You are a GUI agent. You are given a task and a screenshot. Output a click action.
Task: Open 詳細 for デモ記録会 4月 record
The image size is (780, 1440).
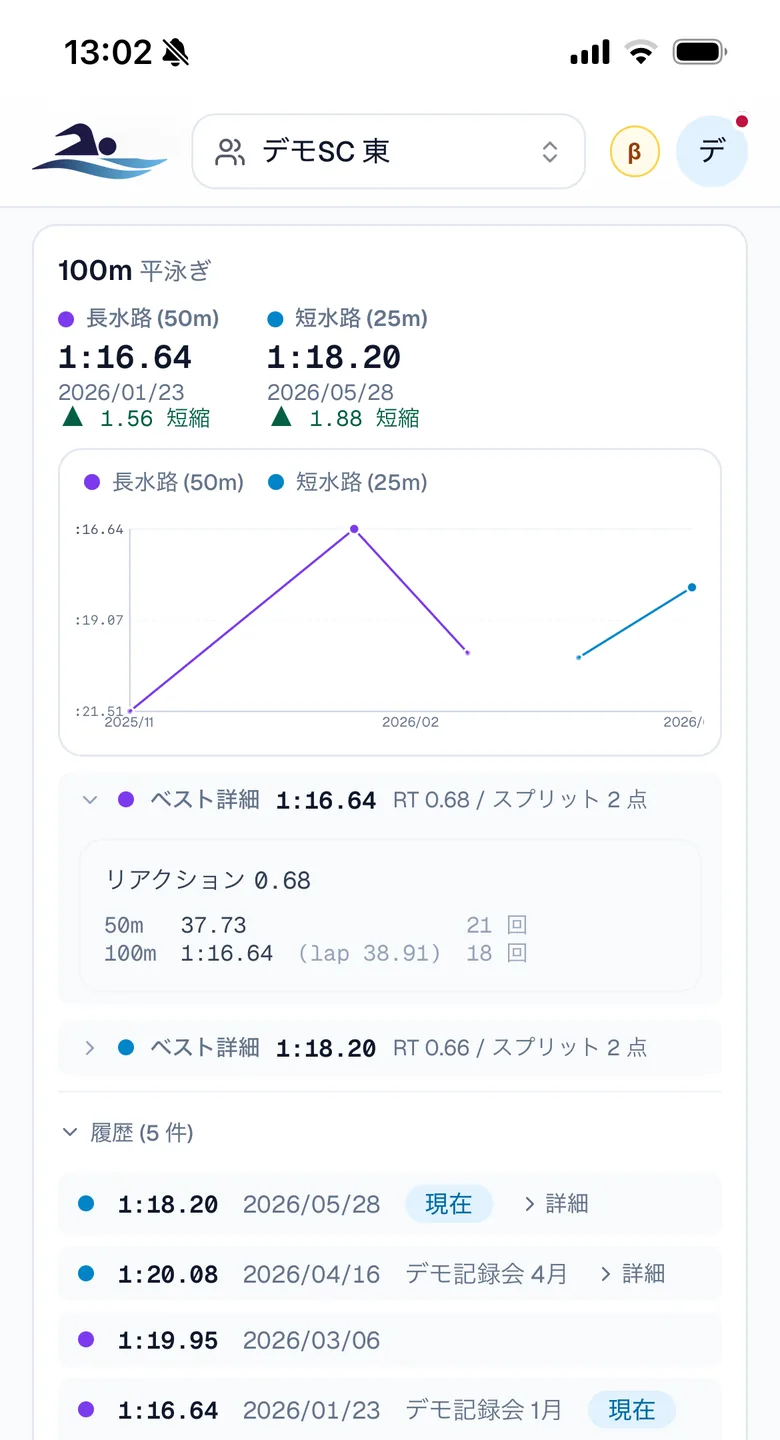click(x=632, y=1273)
